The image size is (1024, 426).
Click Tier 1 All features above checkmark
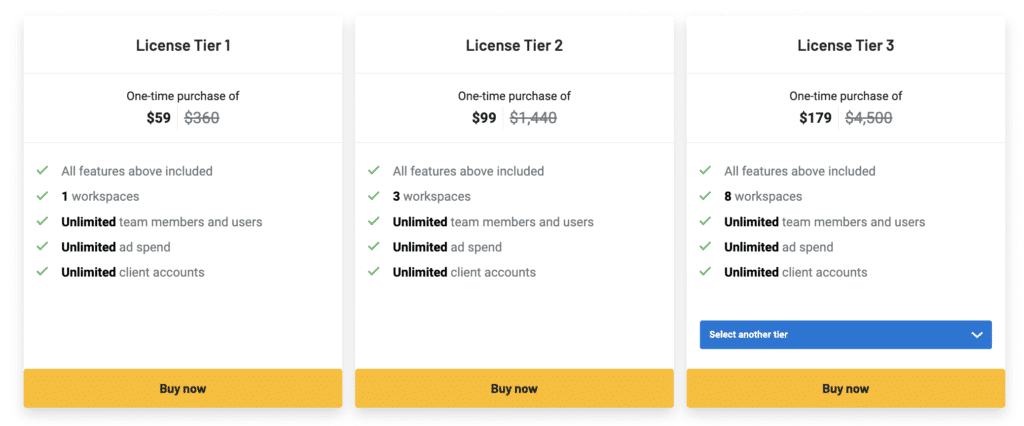pos(42,171)
